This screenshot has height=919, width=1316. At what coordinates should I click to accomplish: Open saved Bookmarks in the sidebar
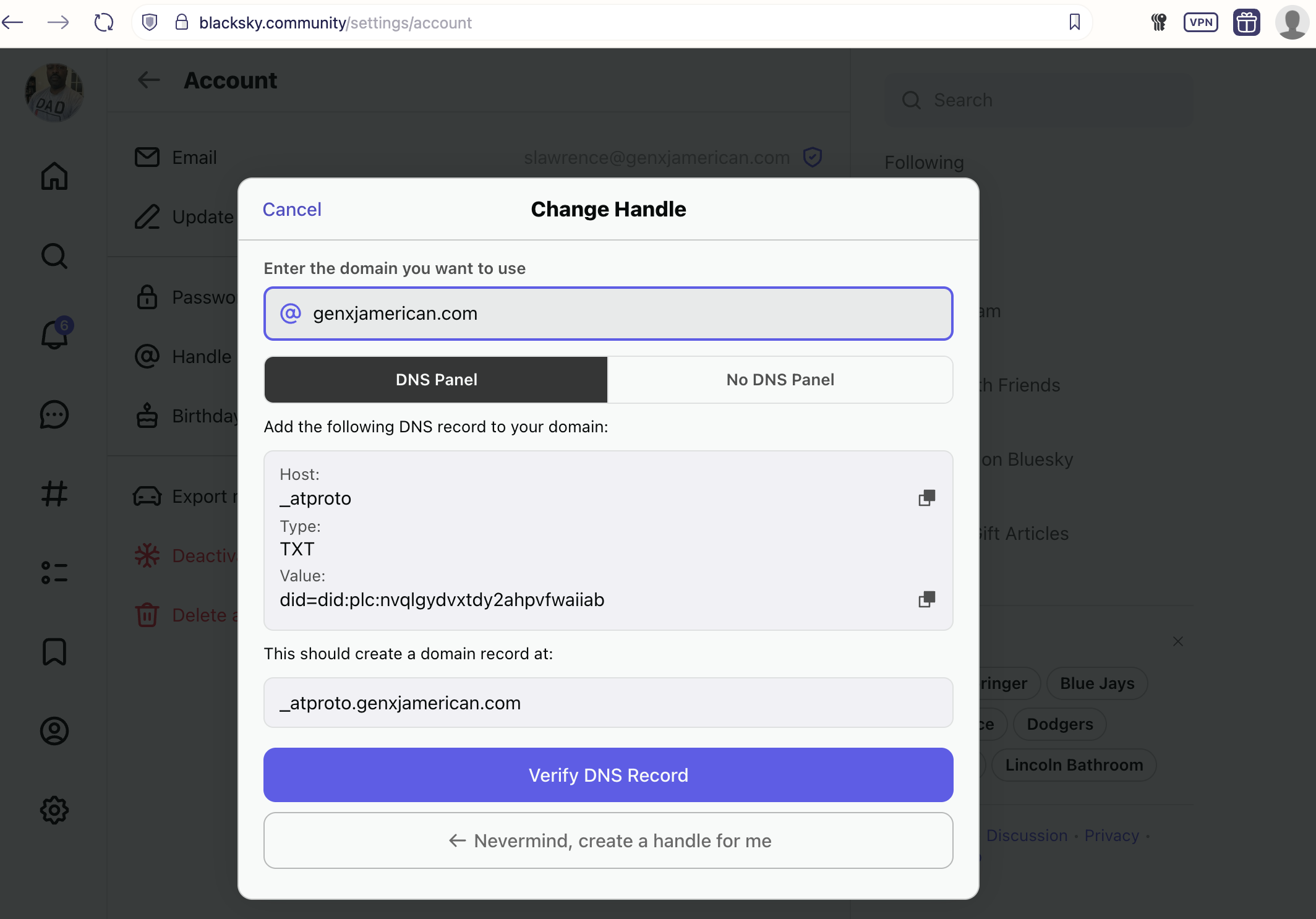(x=54, y=652)
